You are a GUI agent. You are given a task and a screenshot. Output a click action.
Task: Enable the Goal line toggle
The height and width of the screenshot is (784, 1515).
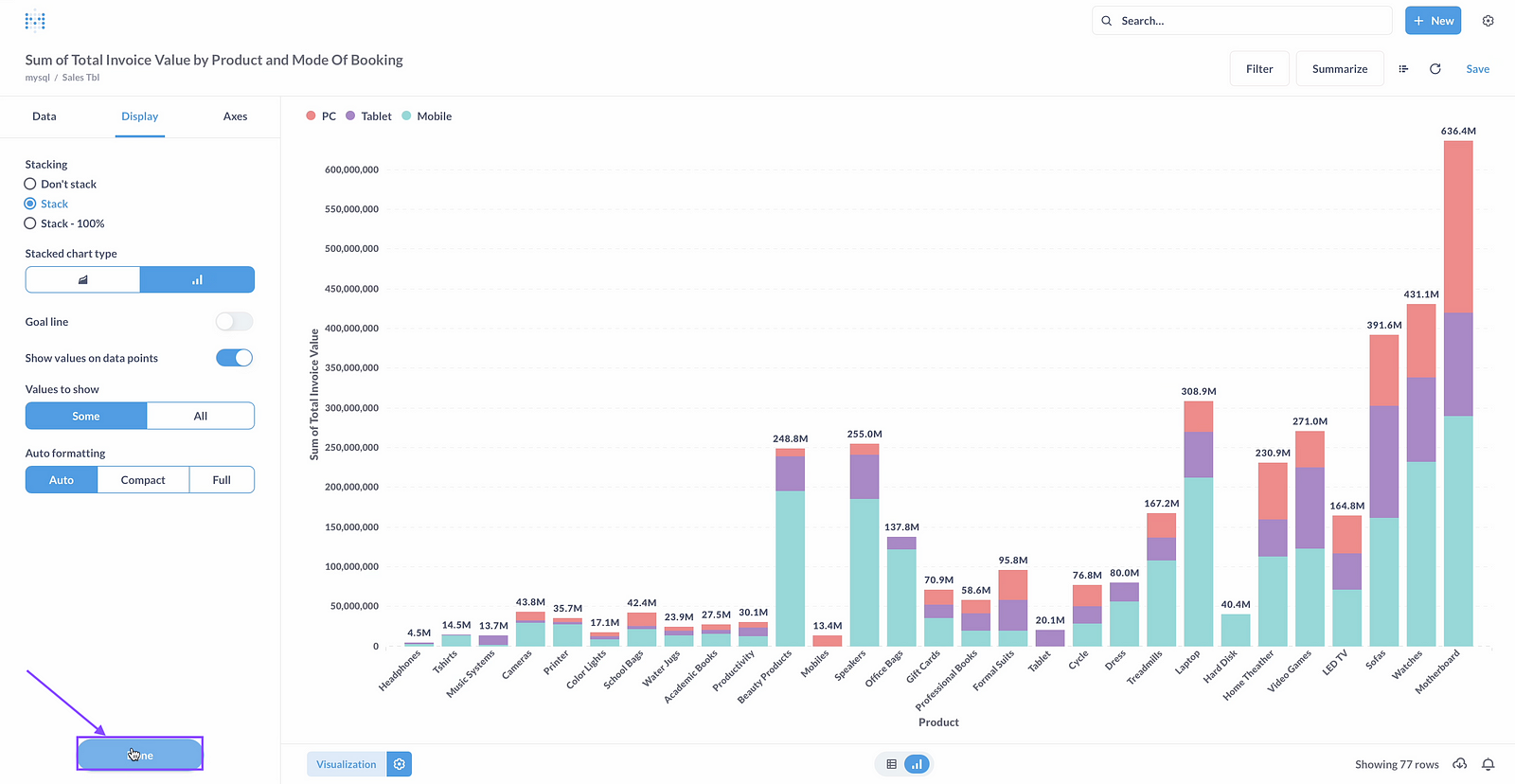234,322
